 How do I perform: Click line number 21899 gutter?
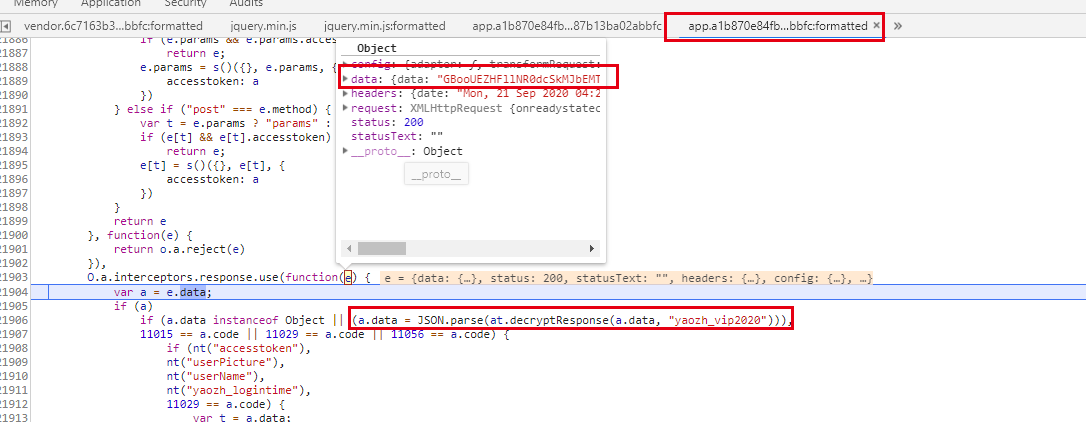(14, 221)
